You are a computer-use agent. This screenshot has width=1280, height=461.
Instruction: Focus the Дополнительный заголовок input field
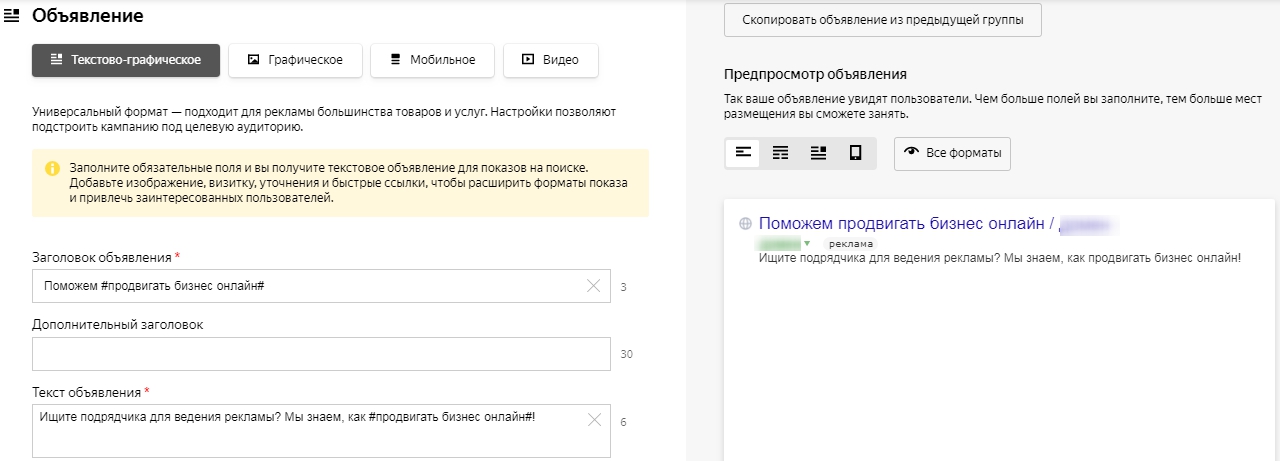320,354
